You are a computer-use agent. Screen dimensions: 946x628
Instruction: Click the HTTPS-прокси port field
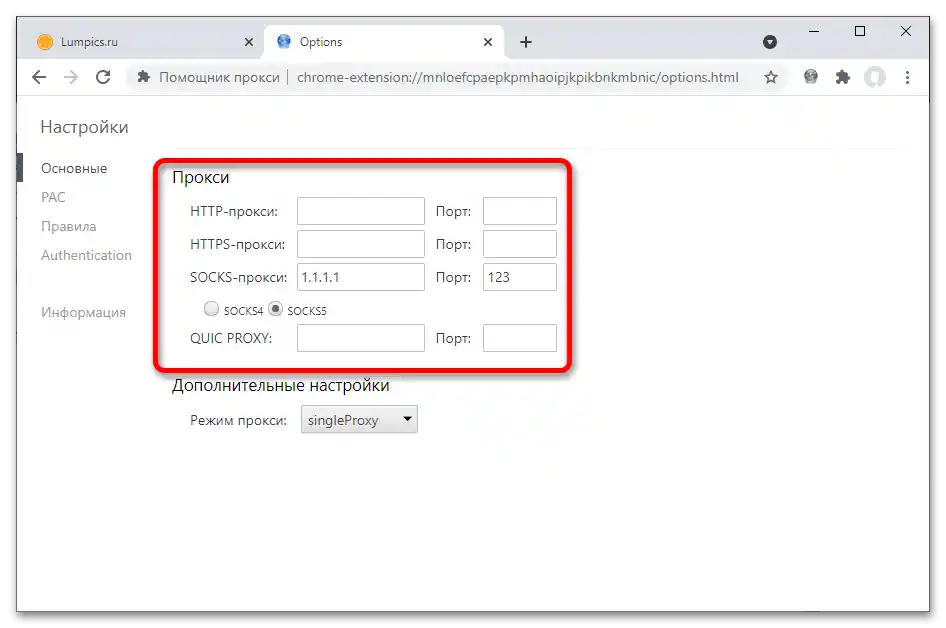pyautogui.click(x=519, y=244)
